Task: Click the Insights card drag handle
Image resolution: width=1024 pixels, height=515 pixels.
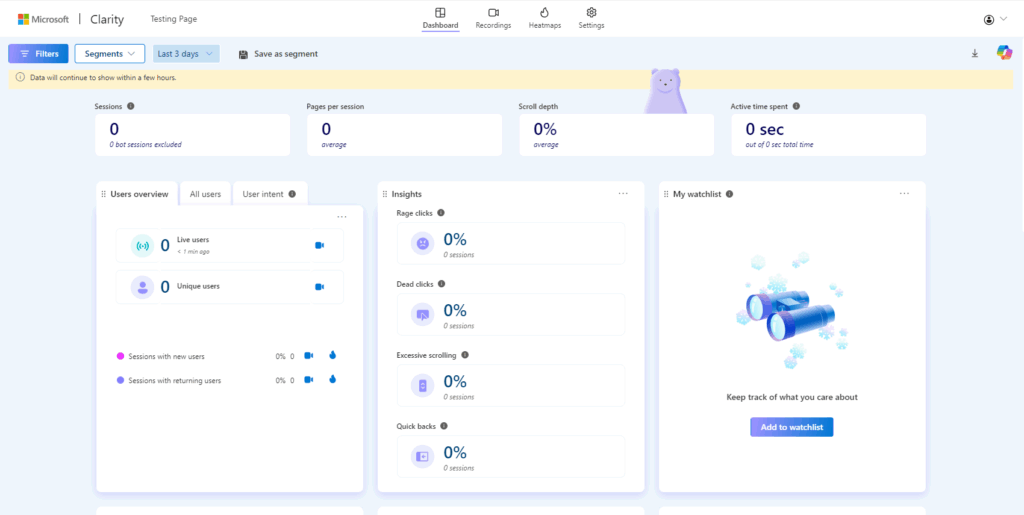Action: click(385, 194)
